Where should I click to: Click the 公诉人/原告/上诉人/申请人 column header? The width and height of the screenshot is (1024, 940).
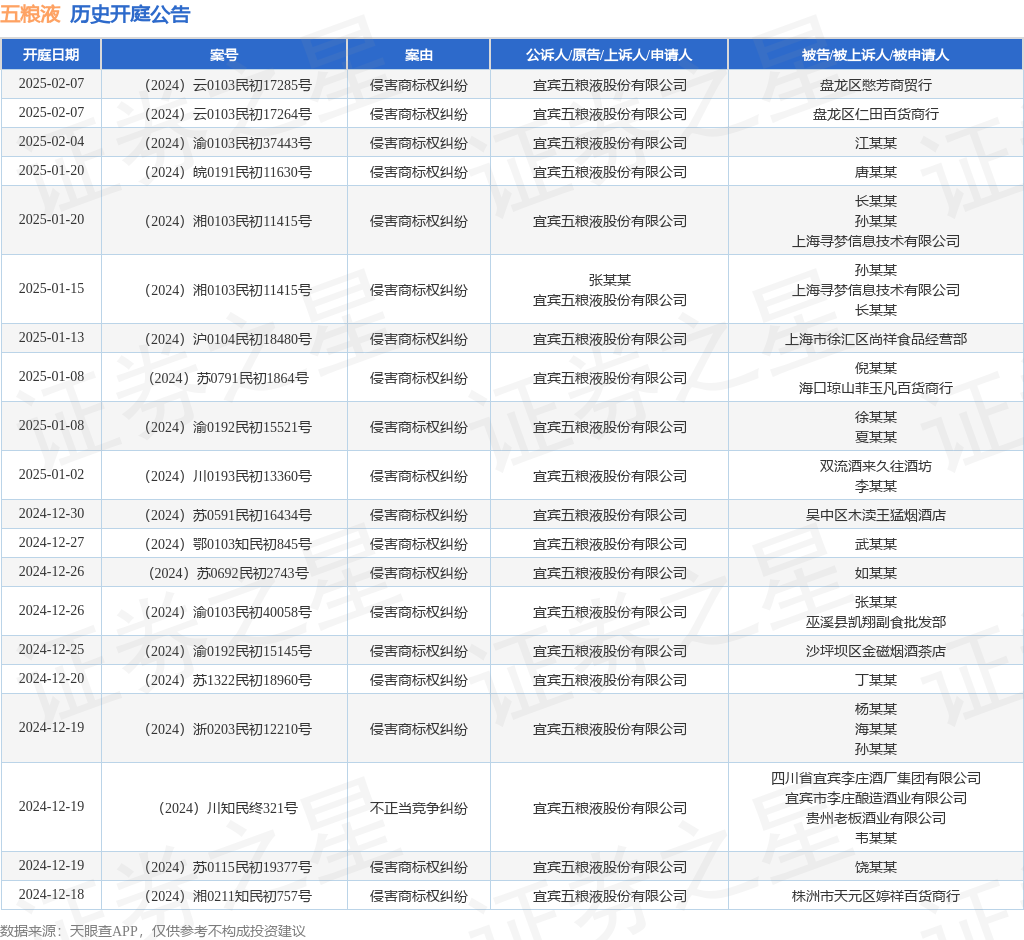609,55
